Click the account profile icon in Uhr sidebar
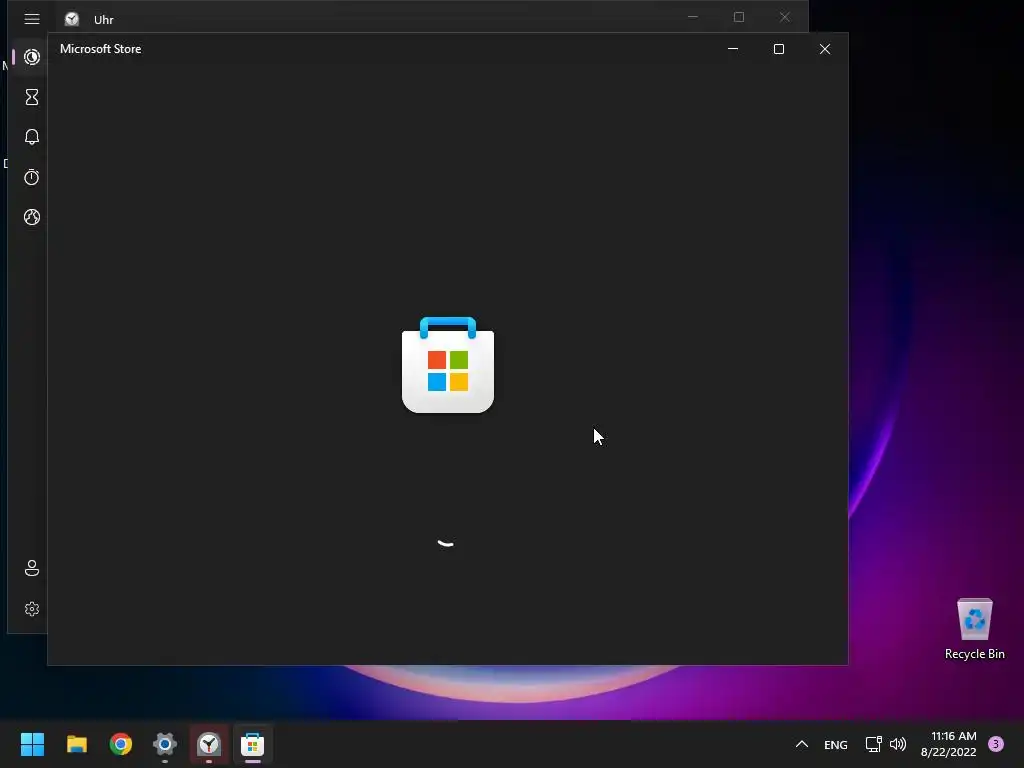 32,568
